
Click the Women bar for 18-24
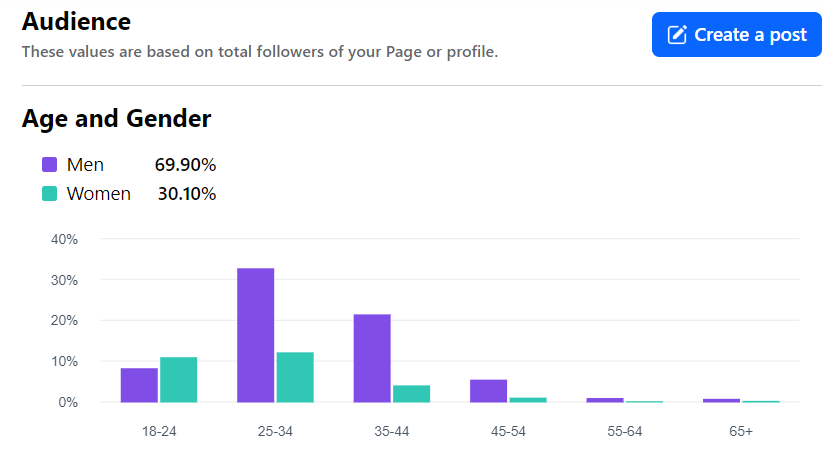pos(178,380)
